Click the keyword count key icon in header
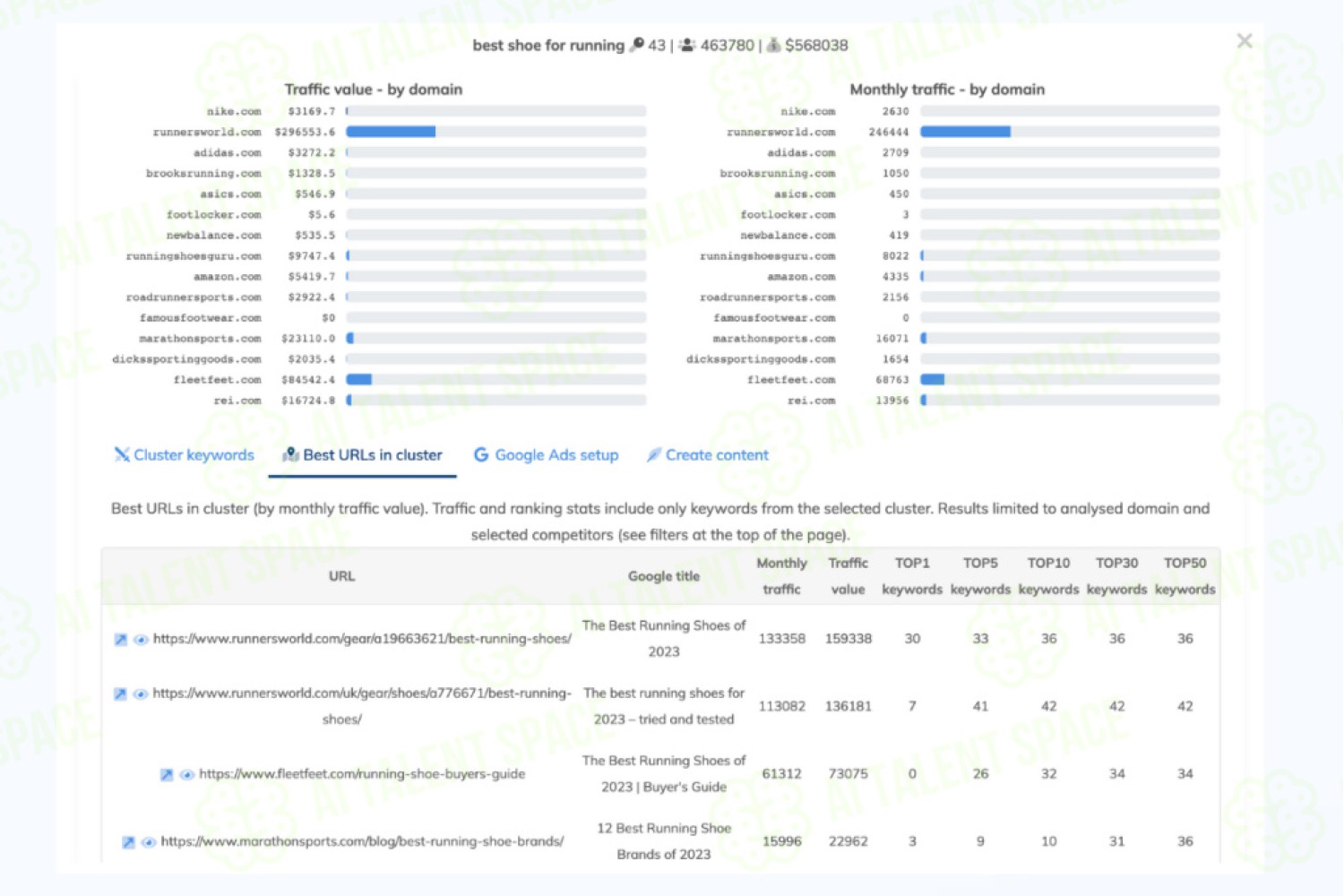The height and width of the screenshot is (896, 1344). 637,45
